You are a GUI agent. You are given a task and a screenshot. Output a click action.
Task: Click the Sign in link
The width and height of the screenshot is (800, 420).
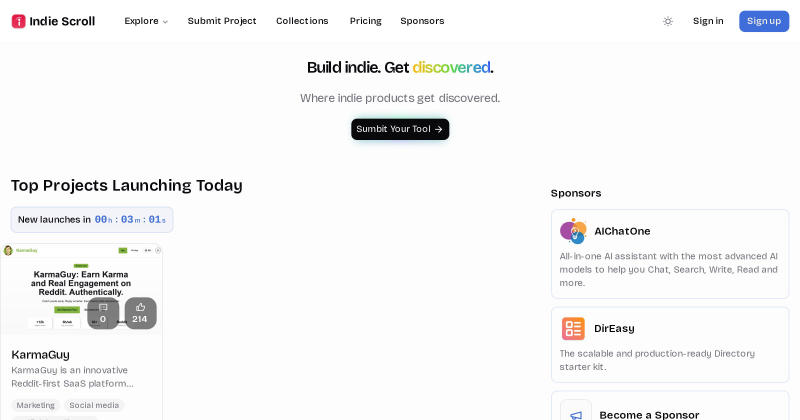708,21
